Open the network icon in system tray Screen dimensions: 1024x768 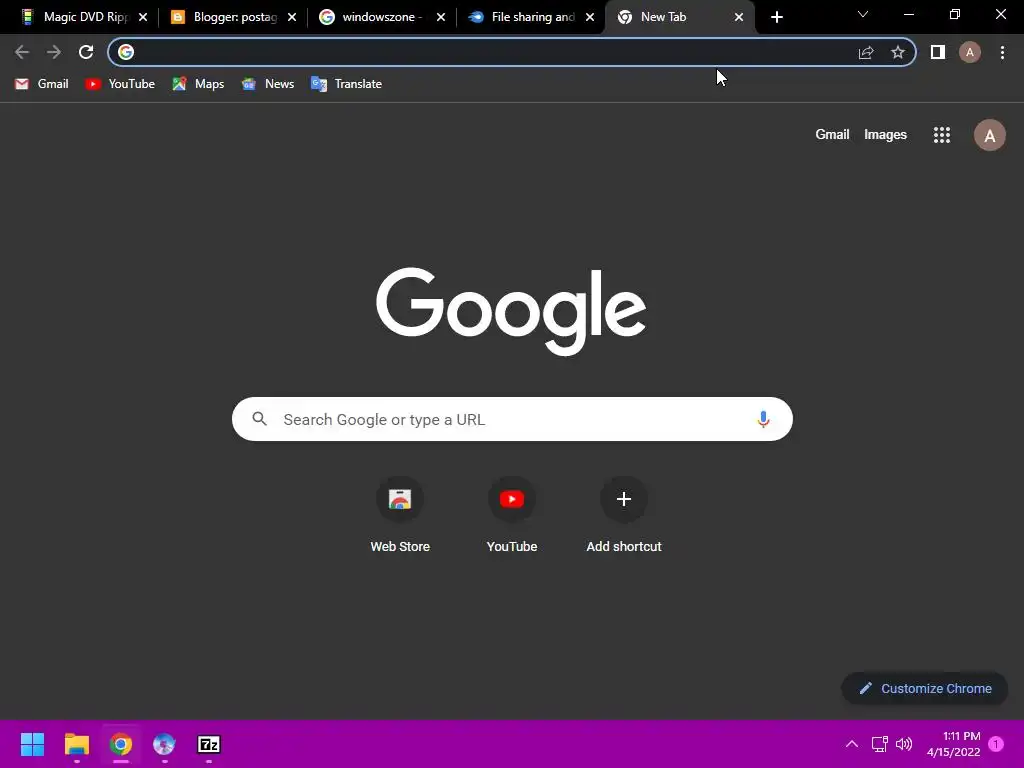[x=879, y=744]
